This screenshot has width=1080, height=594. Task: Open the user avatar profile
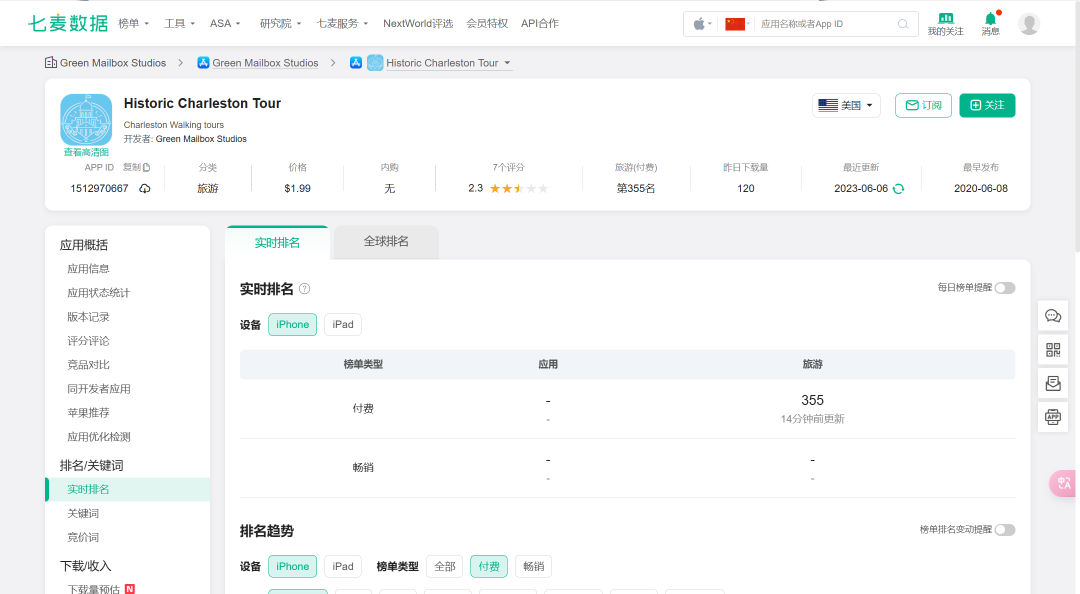1029,23
